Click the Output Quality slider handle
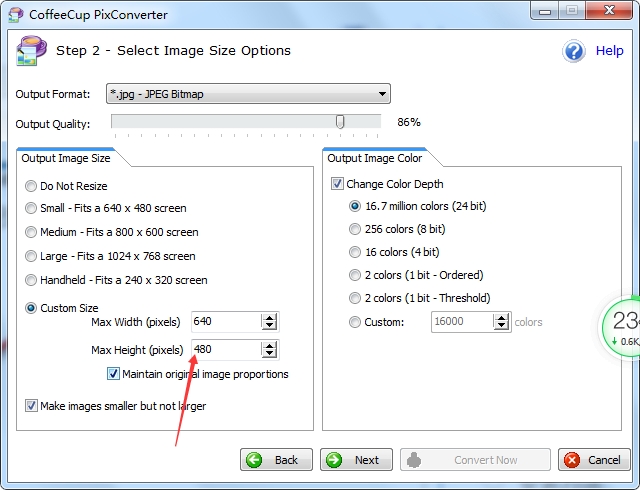This screenshot has height=490, width=640. pos(340,122)
